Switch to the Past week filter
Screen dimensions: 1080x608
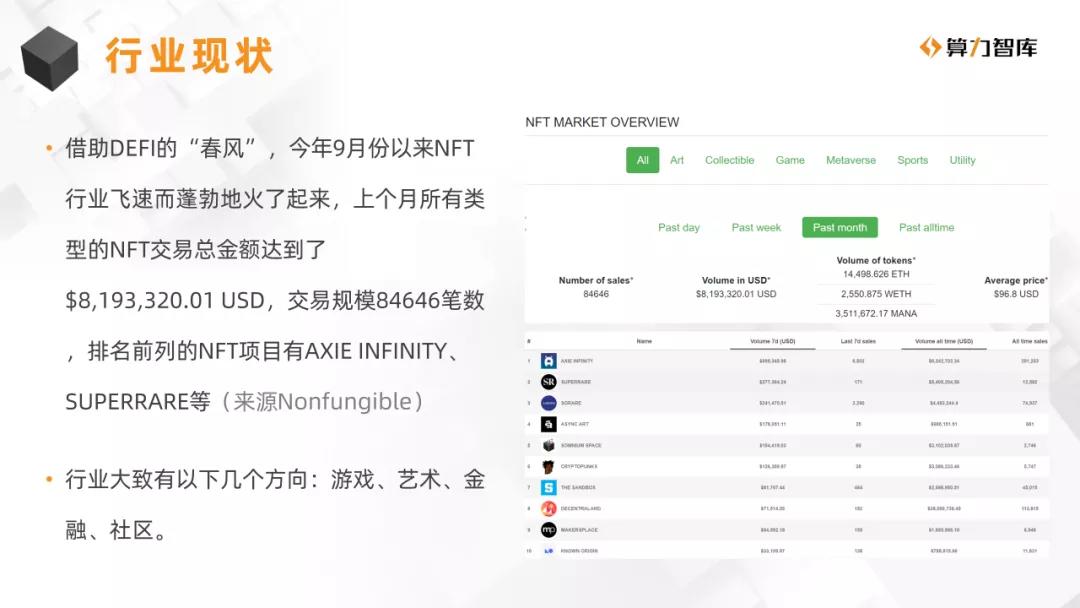coord(756,226)
